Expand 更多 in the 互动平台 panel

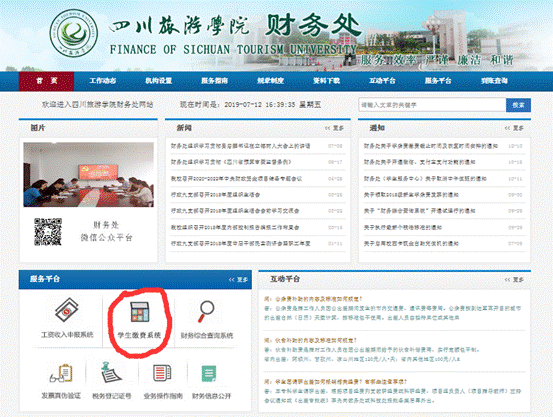pos(514,279)
